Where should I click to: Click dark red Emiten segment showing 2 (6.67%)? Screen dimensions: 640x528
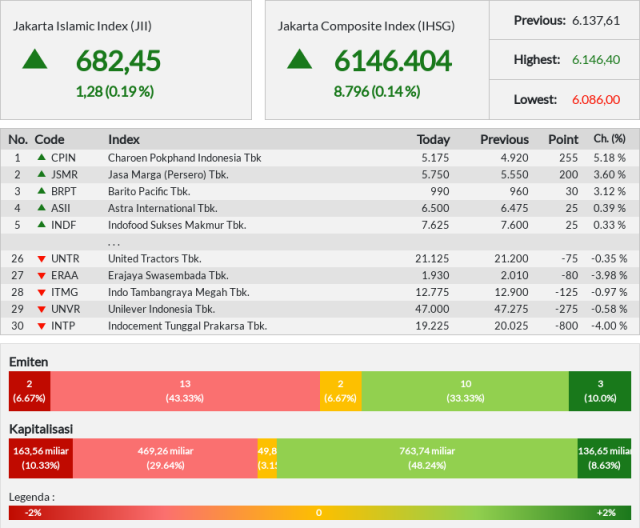point(29,391)
